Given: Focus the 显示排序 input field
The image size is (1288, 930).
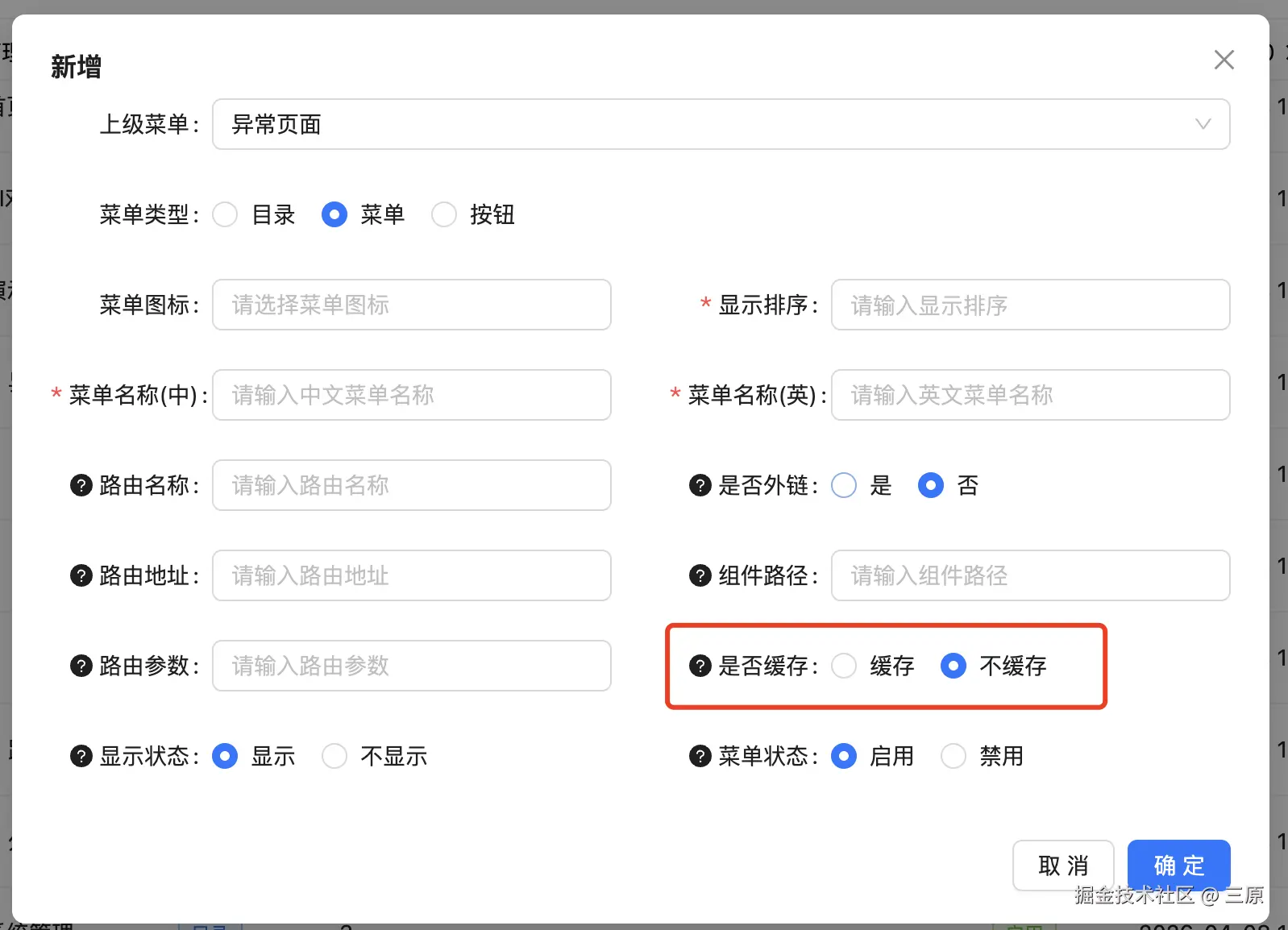Looking at the screenshot, I should [x=1030, y=305].
